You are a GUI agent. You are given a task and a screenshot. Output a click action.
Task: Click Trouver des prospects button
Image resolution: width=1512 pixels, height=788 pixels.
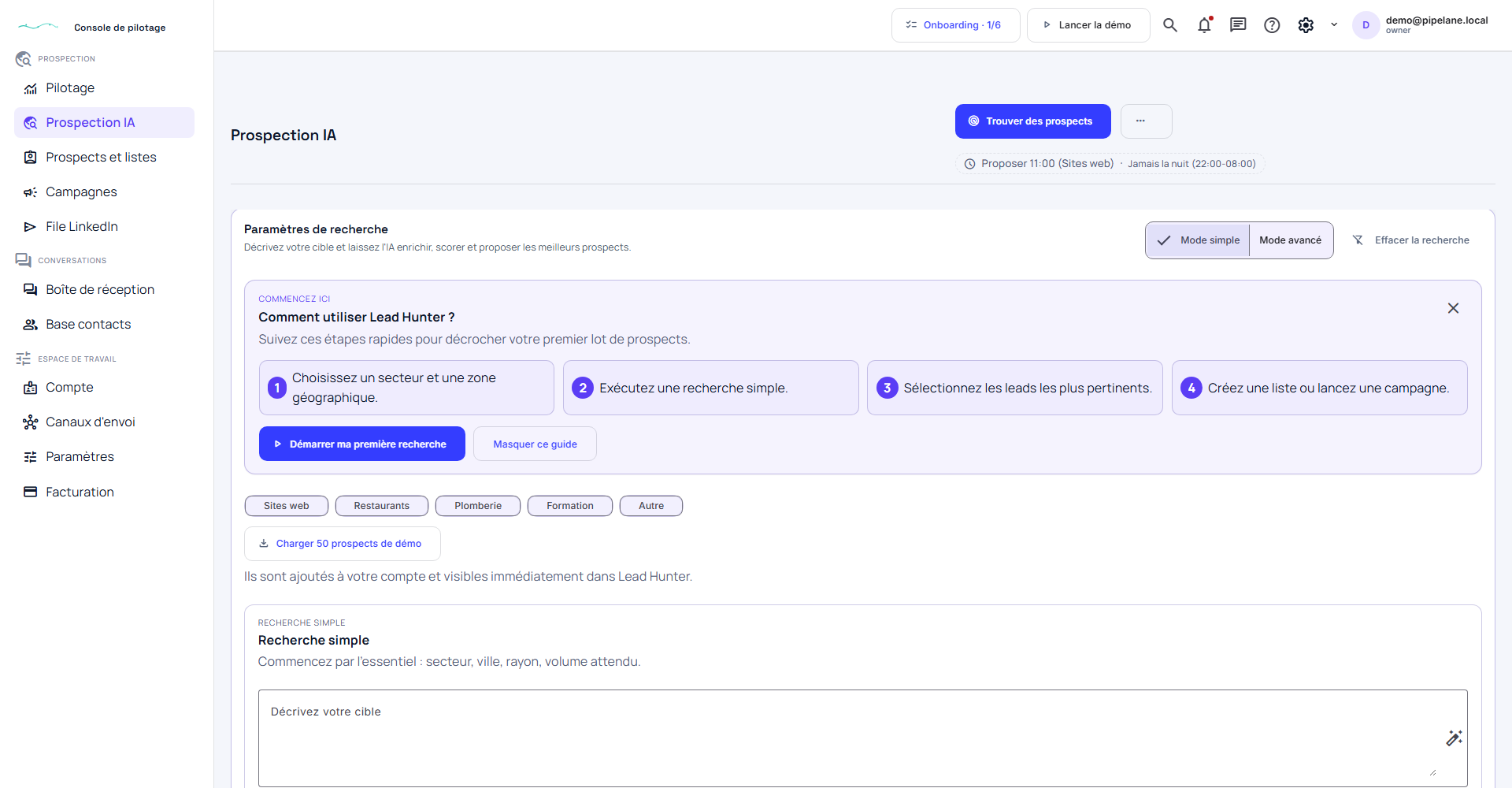pyautogui.click(x=1032, y=121)
